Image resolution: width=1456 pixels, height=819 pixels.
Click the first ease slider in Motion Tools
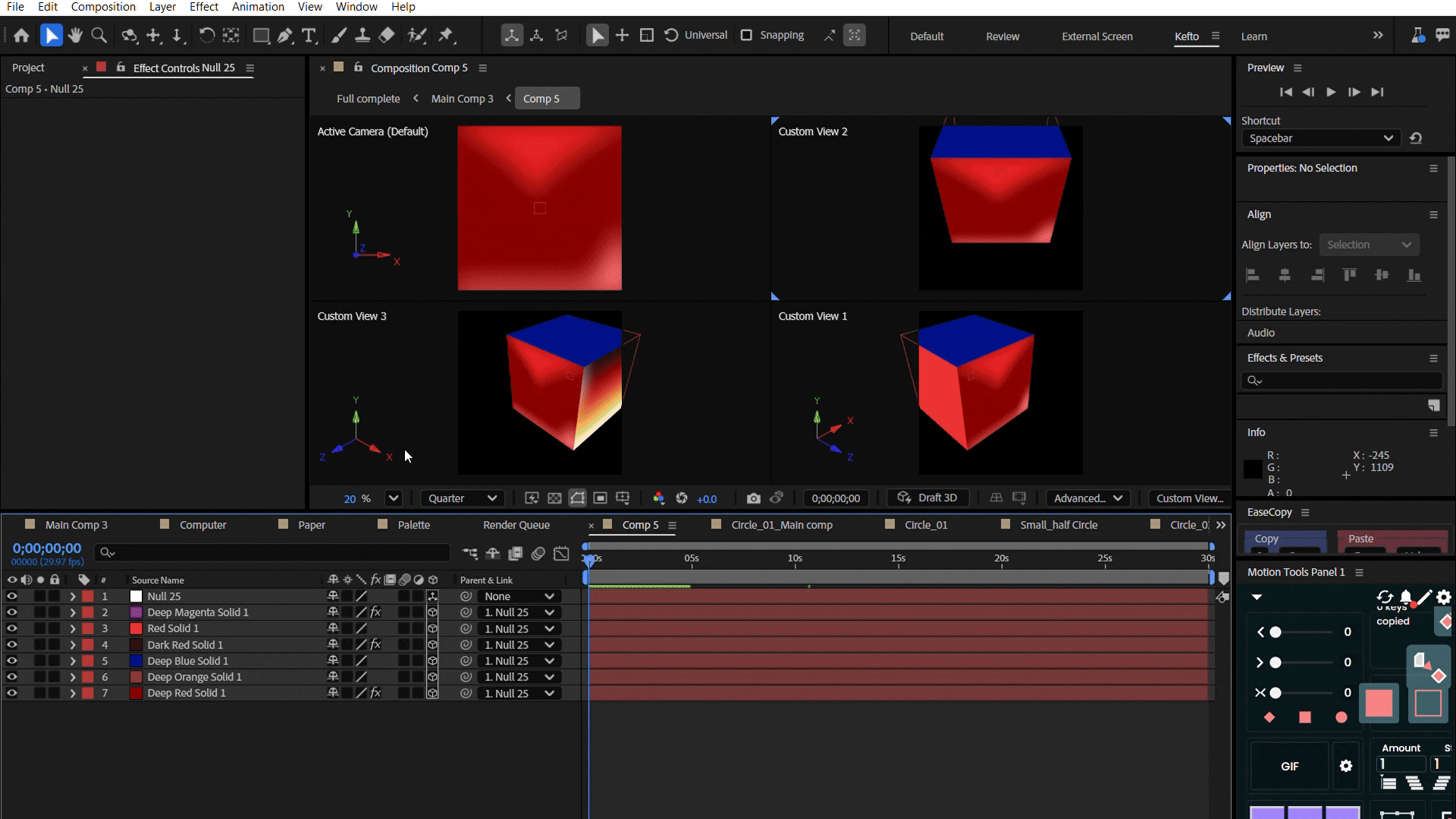click(x=1276, y=632)
